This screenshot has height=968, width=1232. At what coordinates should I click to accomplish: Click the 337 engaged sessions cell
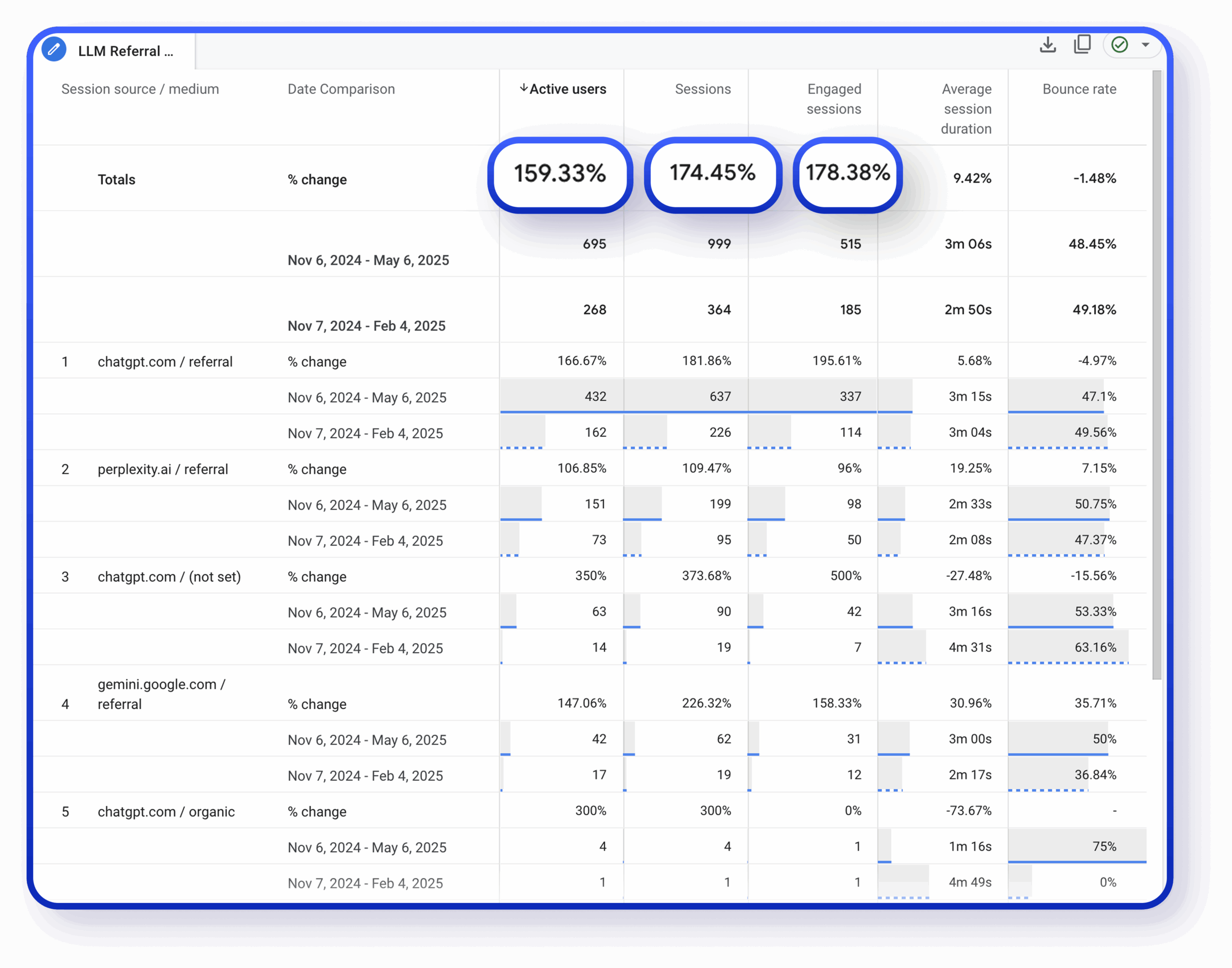click(x=850, y=397)
